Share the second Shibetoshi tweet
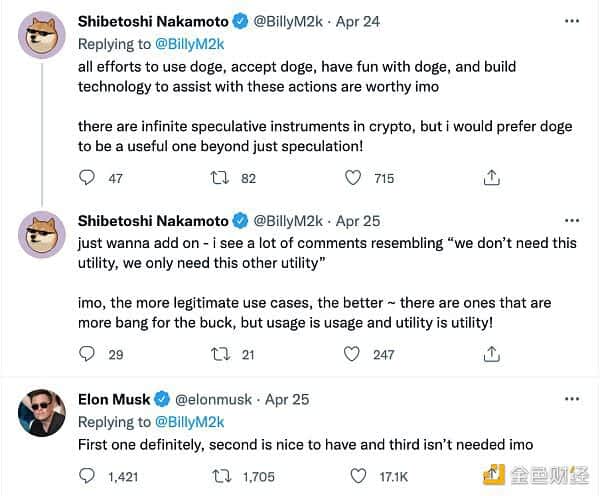 tap(491, 354)
